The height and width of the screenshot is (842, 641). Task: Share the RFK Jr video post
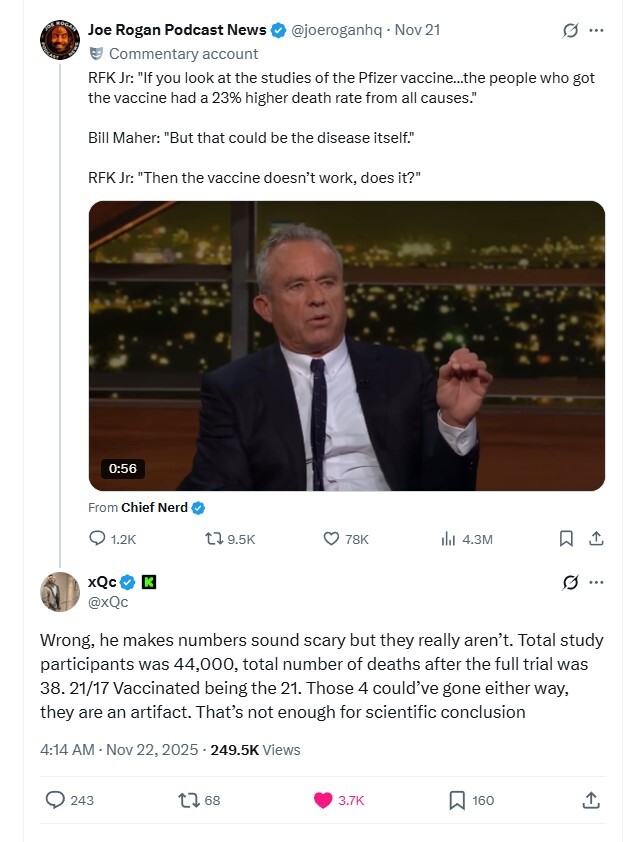coord(596,538)
